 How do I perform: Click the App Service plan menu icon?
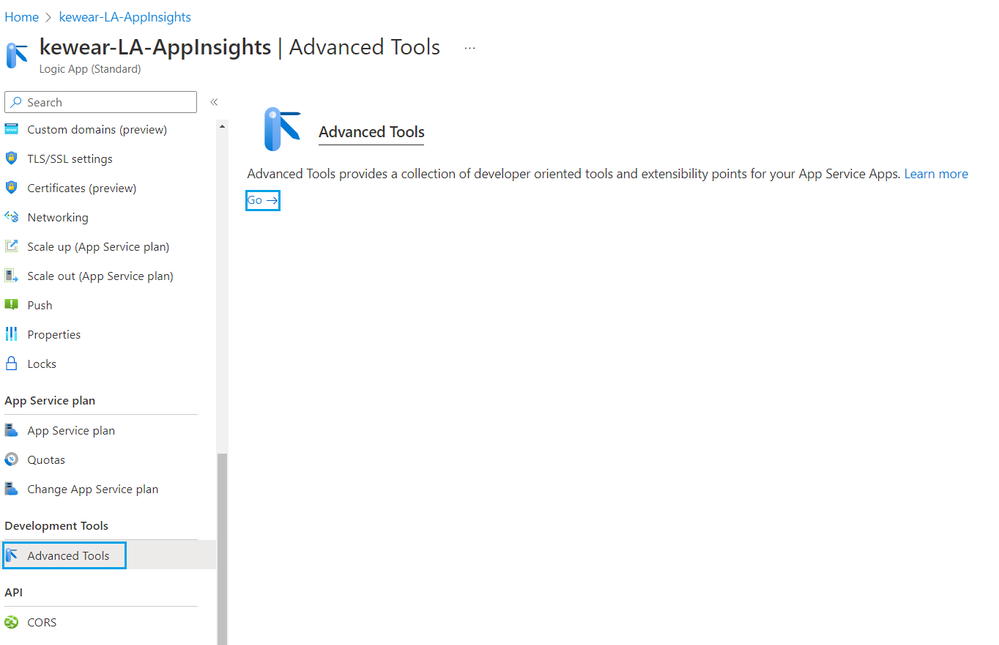[x=11, y=430]
